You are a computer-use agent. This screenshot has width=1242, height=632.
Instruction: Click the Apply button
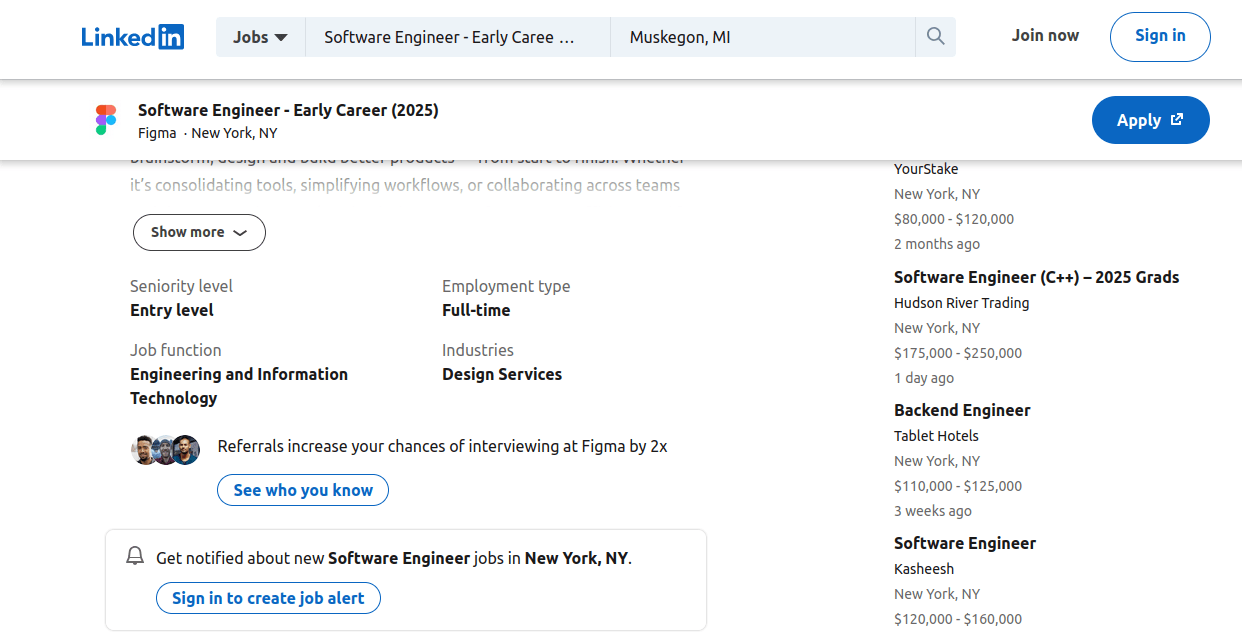[x=1151, y=120]
